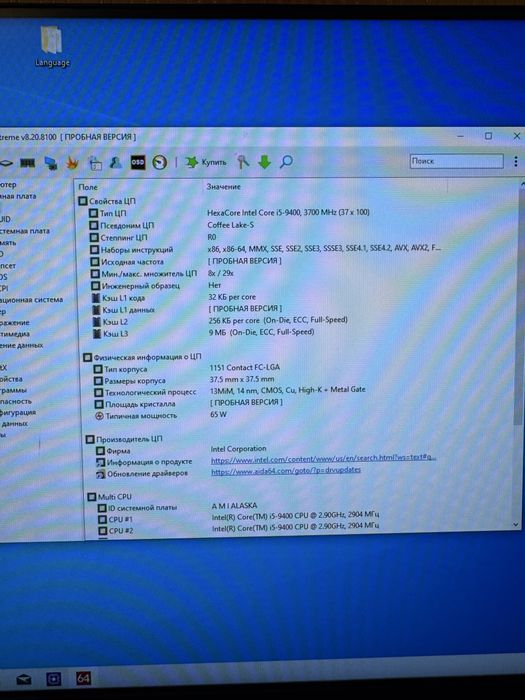Open the intel.com product information link

point(323,458)
